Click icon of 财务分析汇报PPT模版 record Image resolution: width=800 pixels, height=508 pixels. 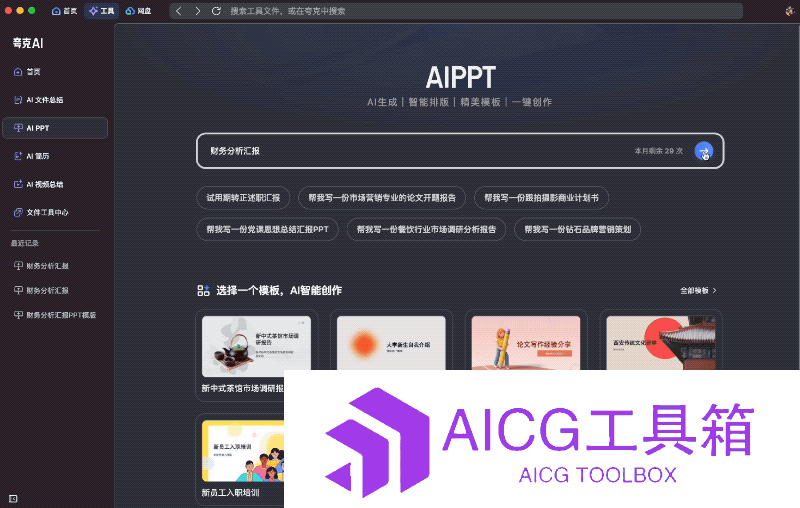tap(18, 315)
